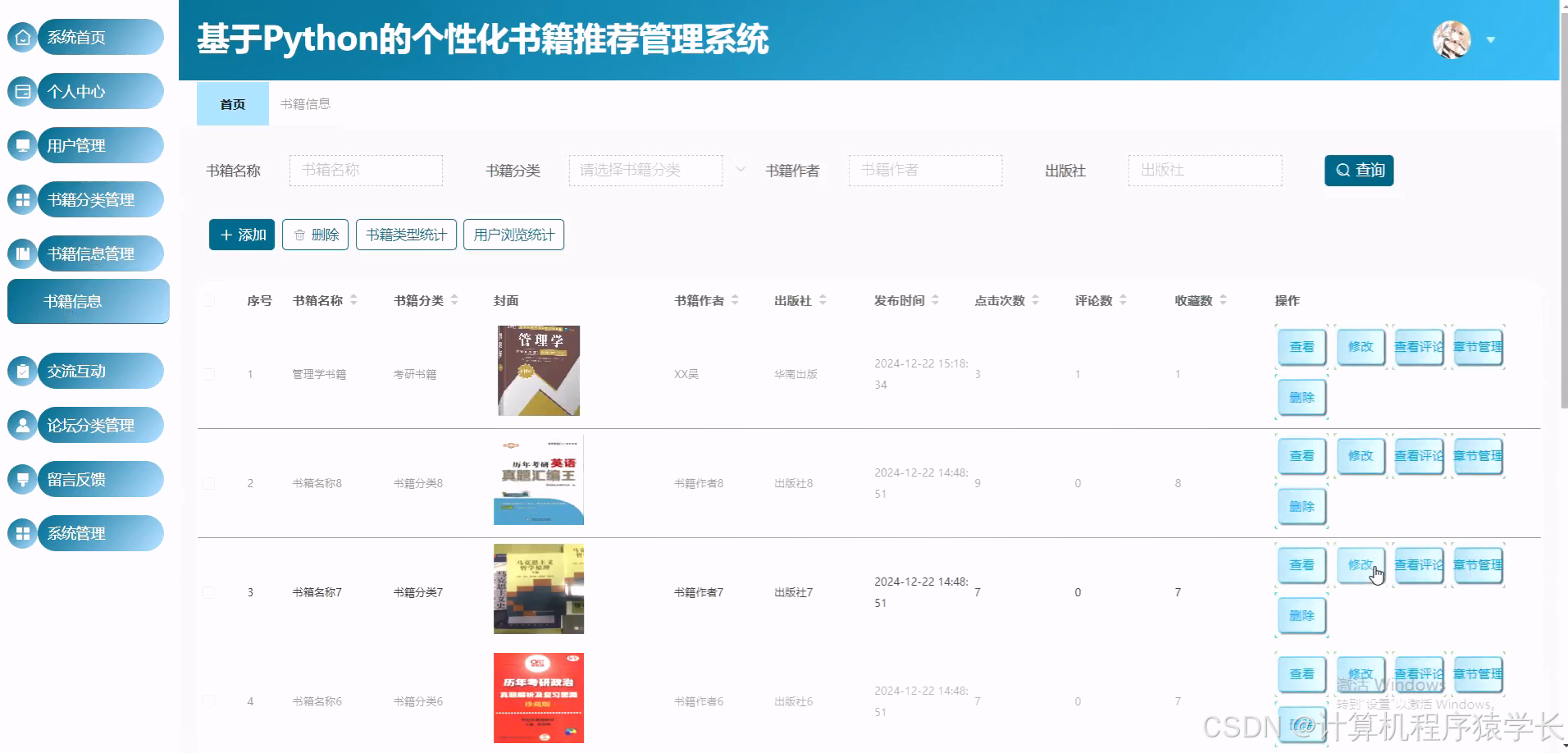Click the grid icon beside 系统管理
Image resolution: width=1568 pixels, height=753 pixels.
(x=23, y=533)
